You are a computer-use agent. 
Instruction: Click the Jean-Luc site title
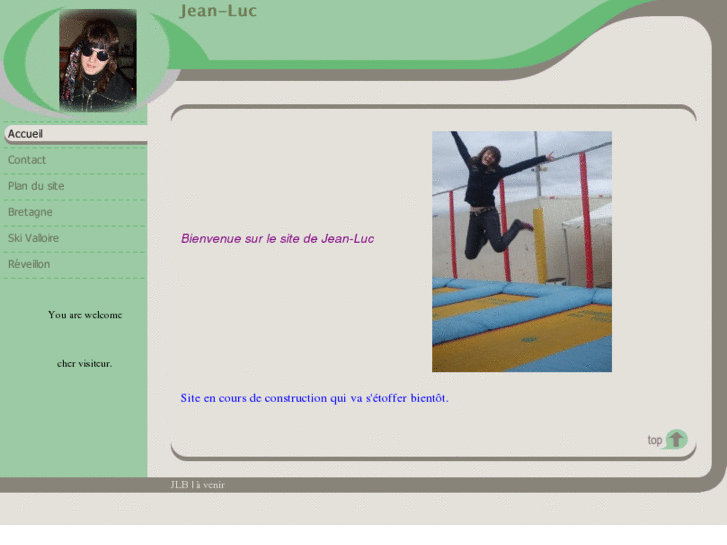coord(218,12)
